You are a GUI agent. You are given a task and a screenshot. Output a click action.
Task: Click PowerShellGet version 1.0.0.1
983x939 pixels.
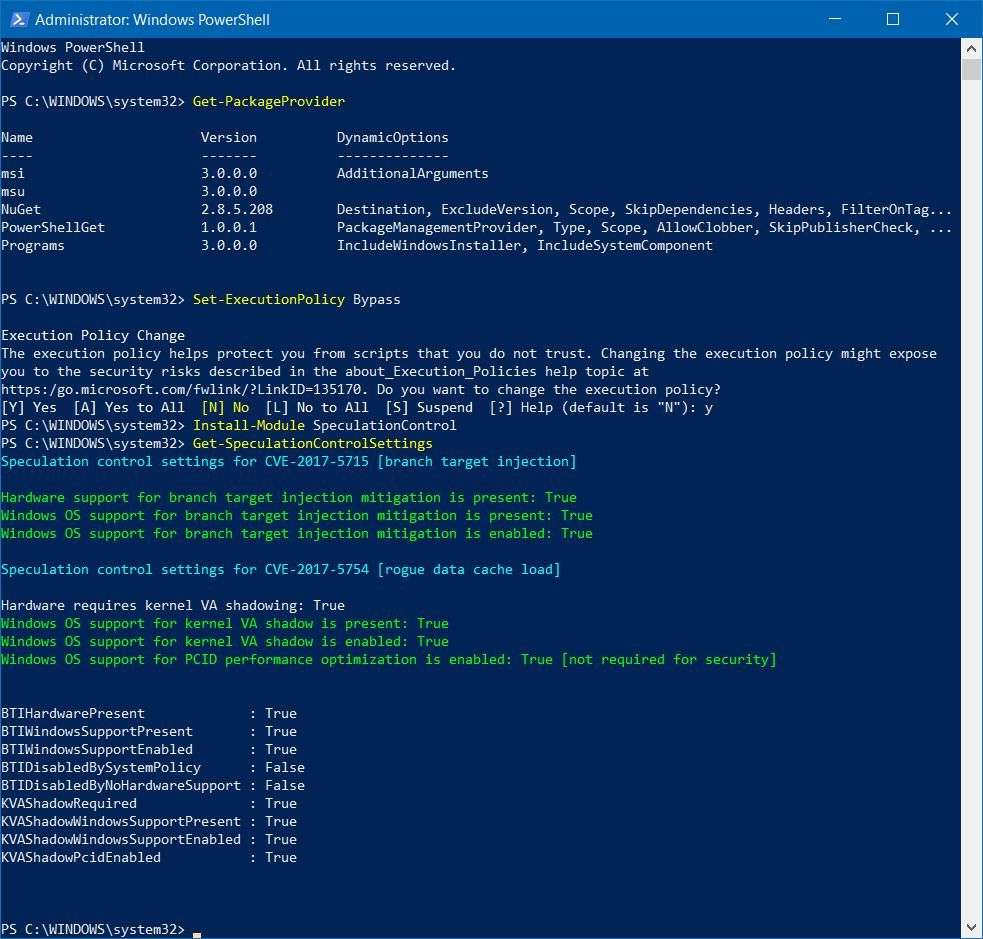pos(229,228)
